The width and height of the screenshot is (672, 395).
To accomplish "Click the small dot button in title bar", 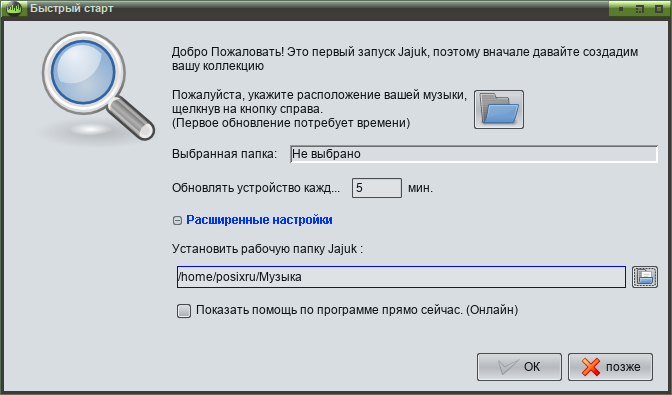I will [621, 9].
